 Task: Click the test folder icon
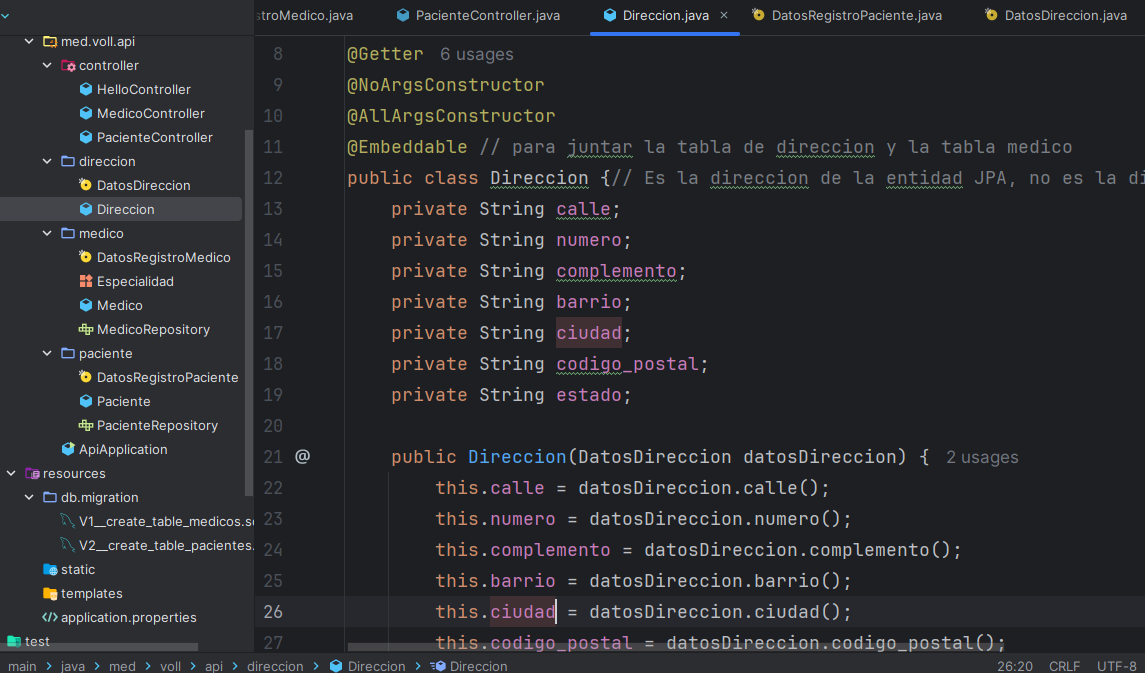(14, 642)
